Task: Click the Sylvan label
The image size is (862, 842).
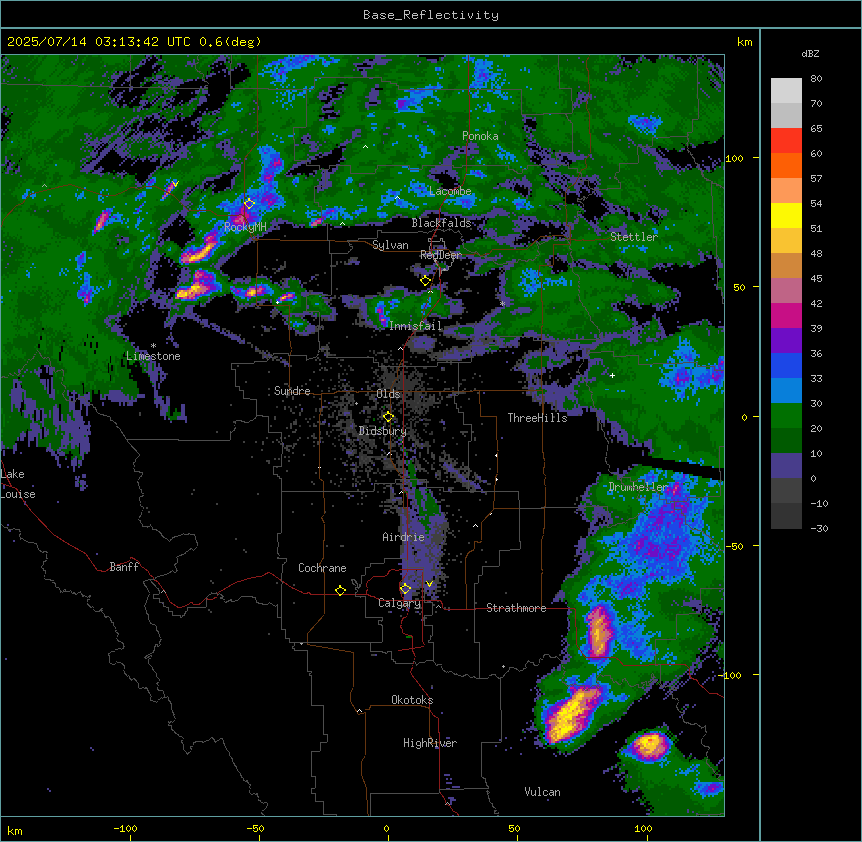Action: coord(390,245)
